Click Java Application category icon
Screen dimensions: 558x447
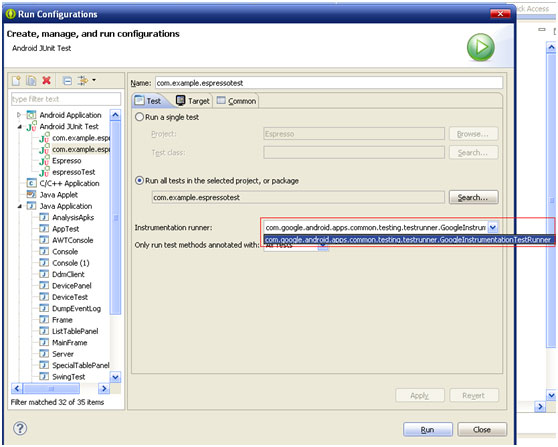coord(31,206)
